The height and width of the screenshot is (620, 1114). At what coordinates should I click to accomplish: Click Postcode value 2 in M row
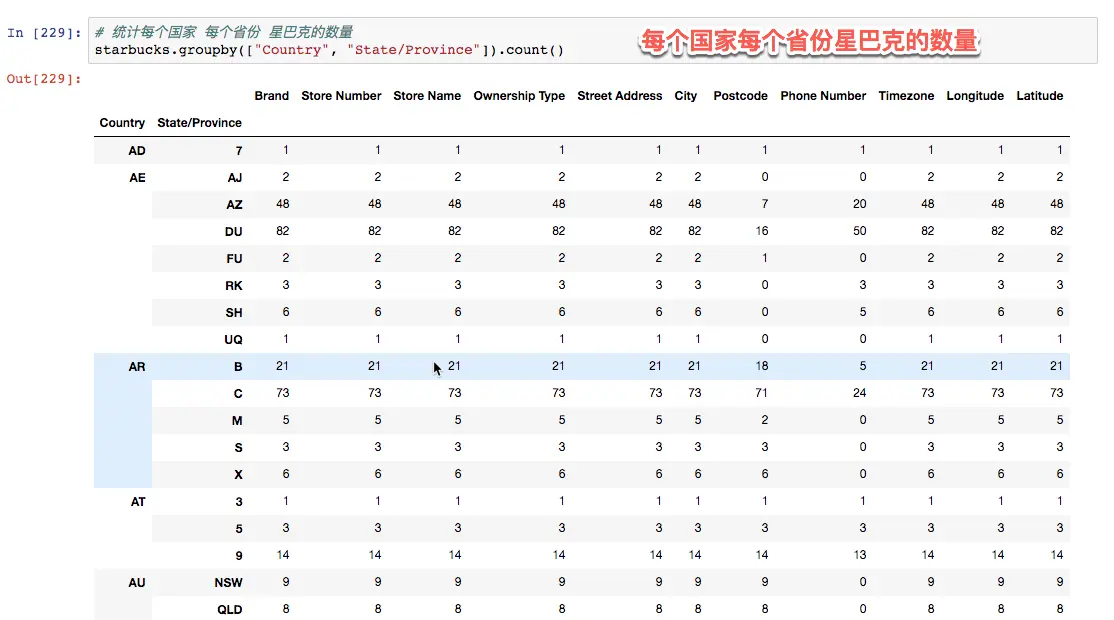point(764,420)
